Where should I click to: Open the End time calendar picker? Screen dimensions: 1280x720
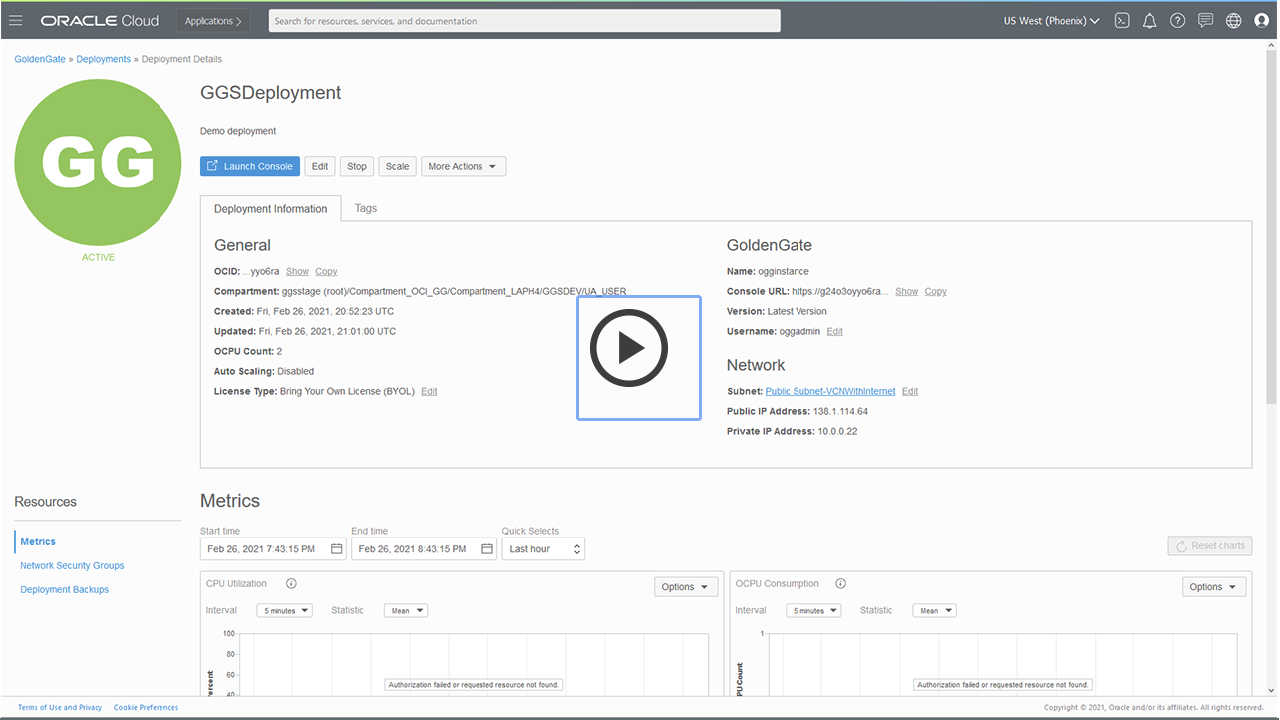tap(487, 549)
